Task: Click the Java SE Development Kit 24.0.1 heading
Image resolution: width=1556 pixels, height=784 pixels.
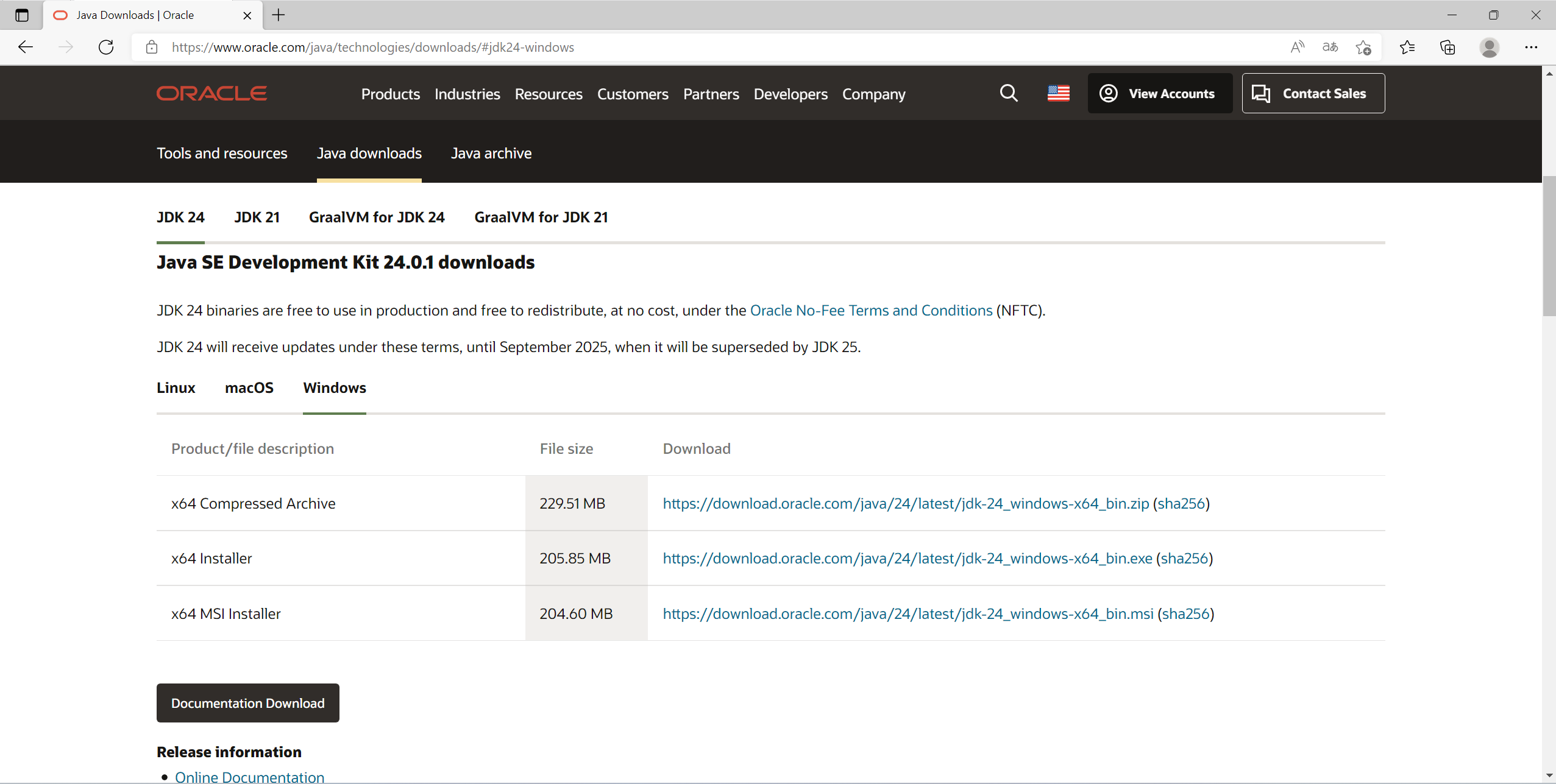Action: click(x=346, y=263)
